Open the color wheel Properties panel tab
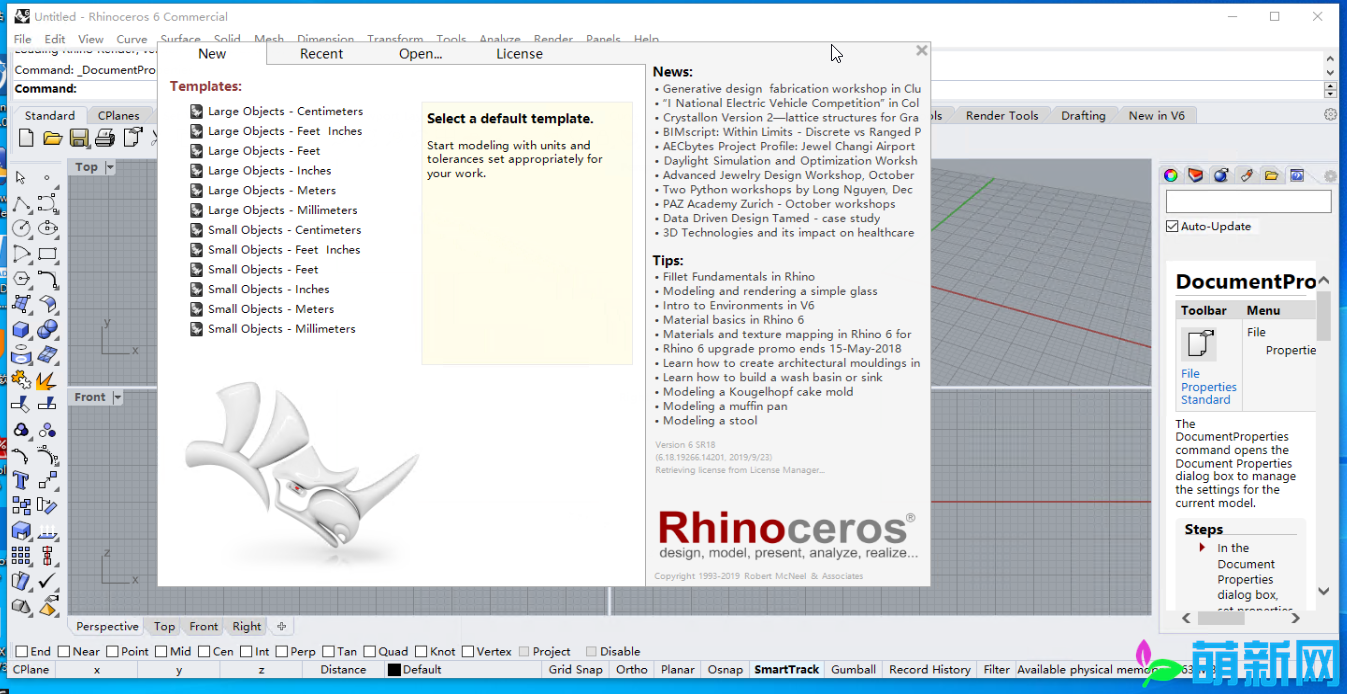 pos(1170,176)
